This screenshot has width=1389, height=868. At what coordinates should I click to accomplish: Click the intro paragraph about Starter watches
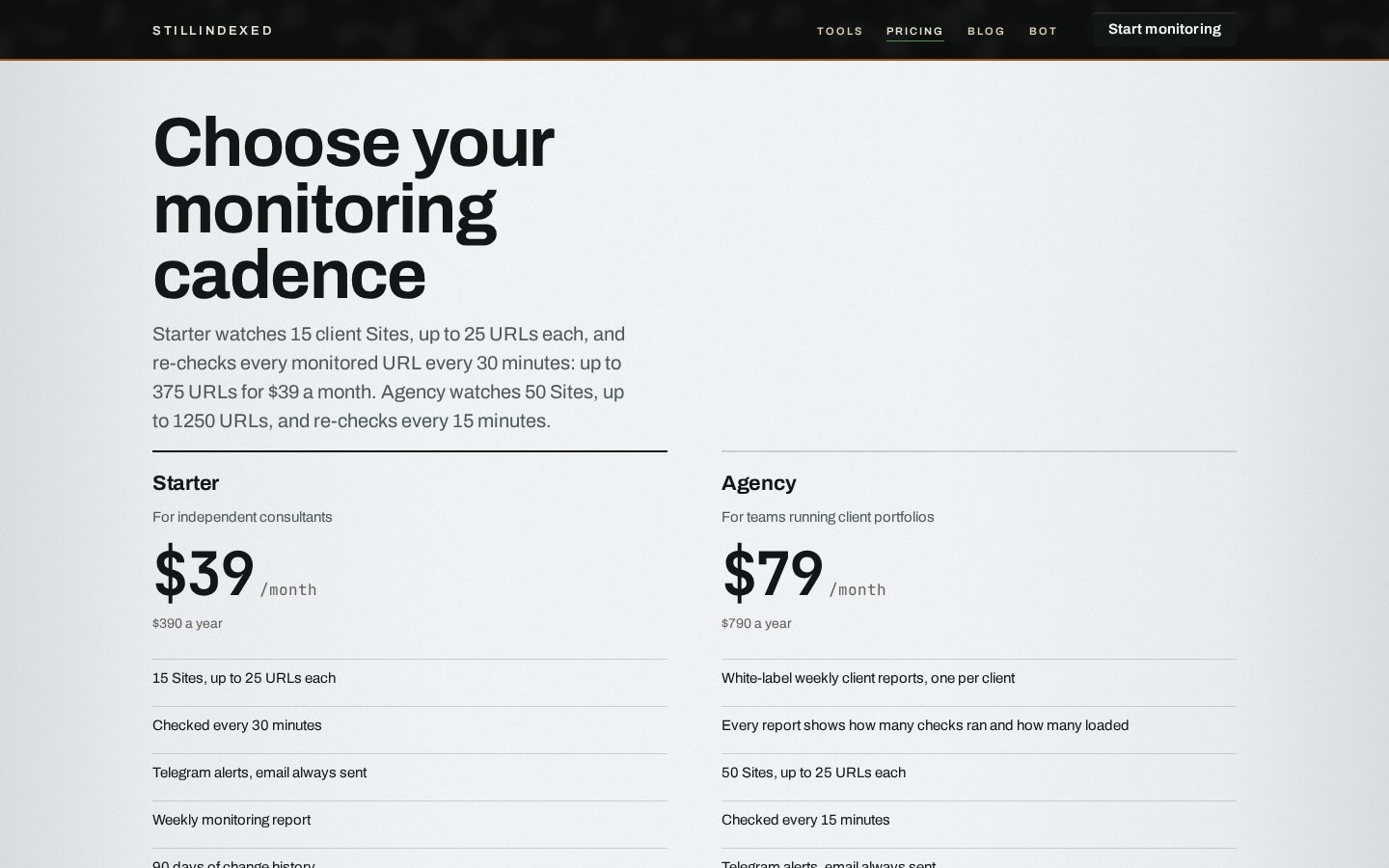click(390, 377)
